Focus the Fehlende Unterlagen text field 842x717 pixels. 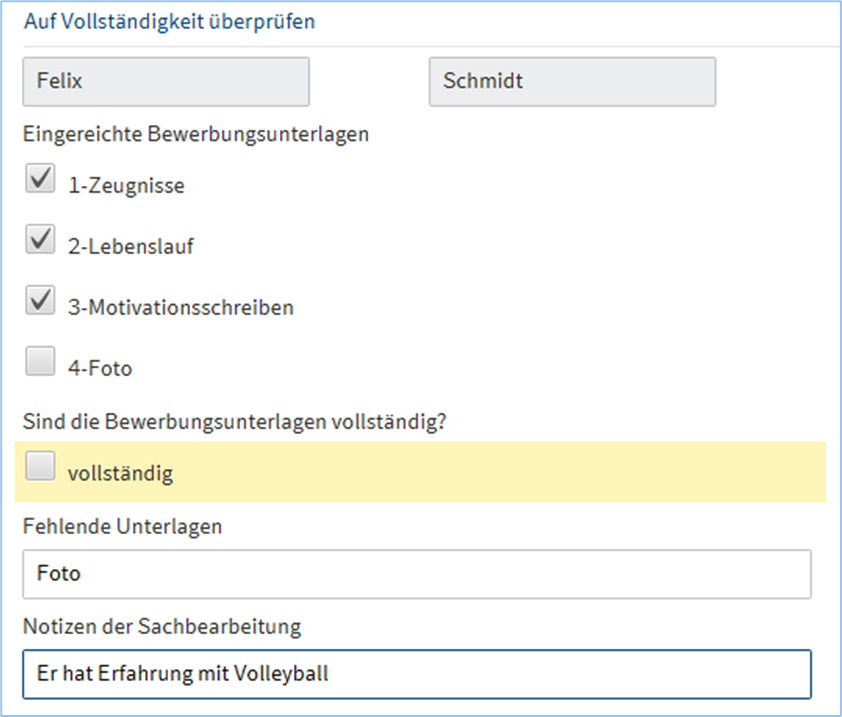(416, 574)
